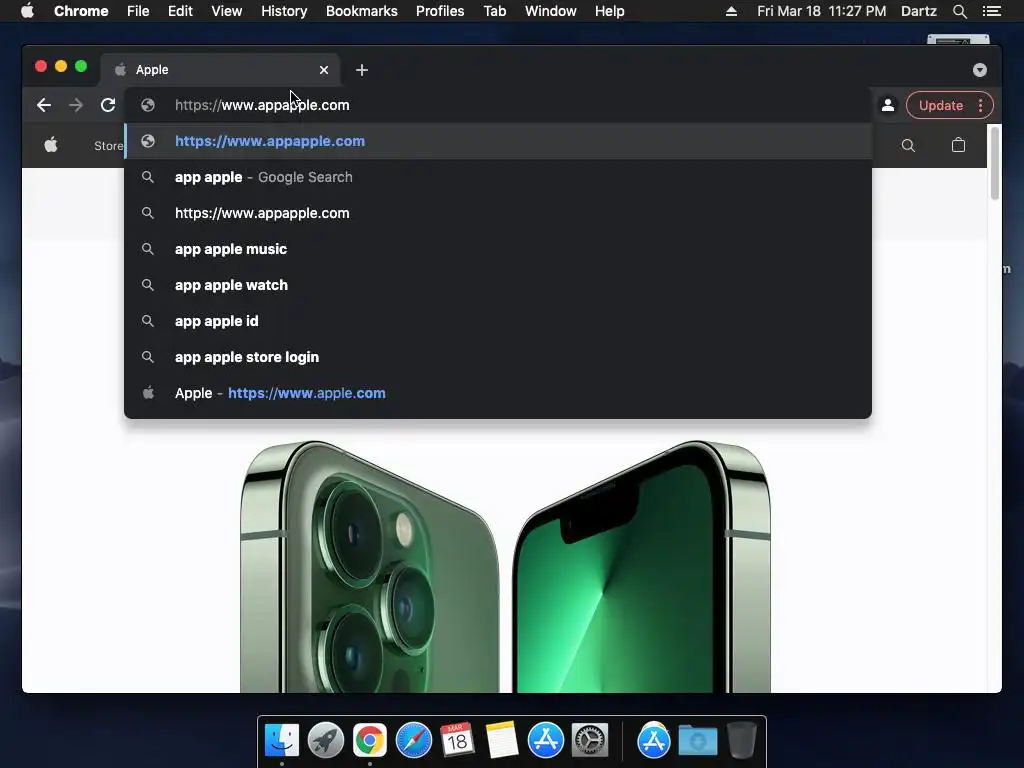This screenshot has height=768, width=1024.
Task: Select 'app apple store login' suggestion
Action: coord(498,357)
